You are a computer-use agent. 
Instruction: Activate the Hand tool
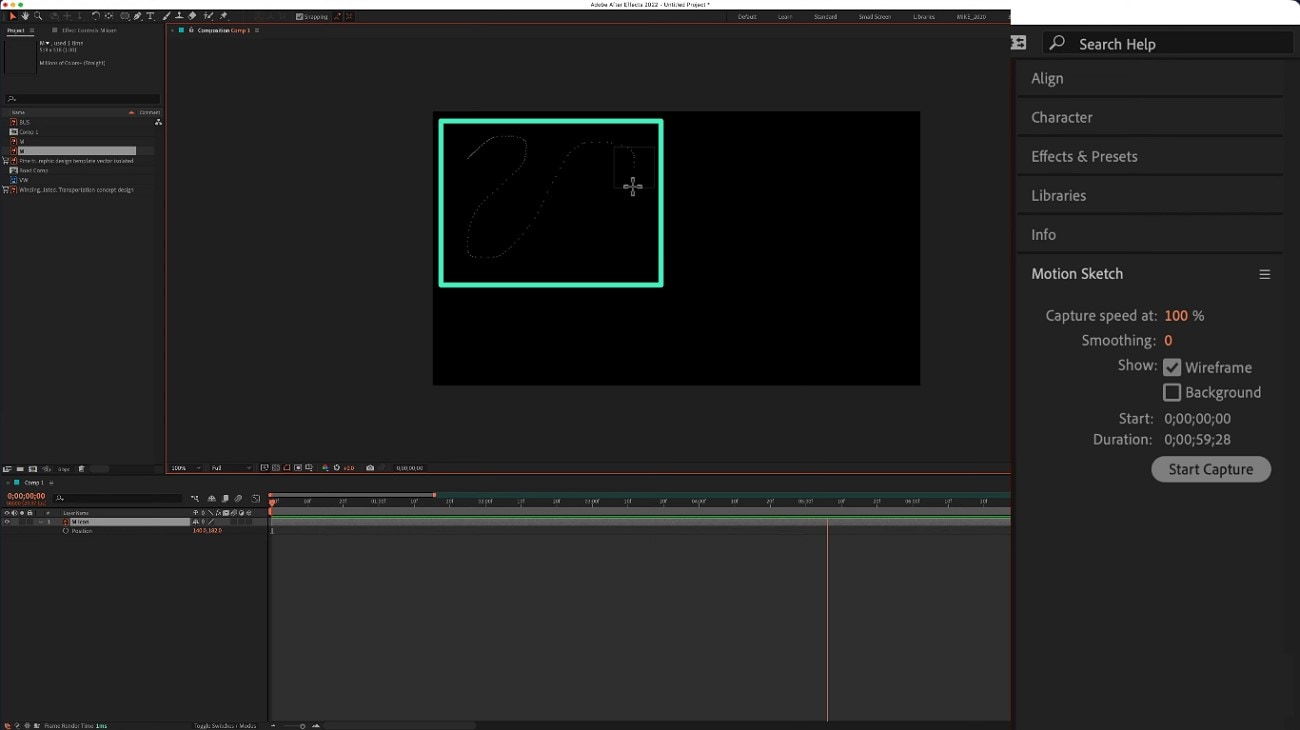pos(25,16)
